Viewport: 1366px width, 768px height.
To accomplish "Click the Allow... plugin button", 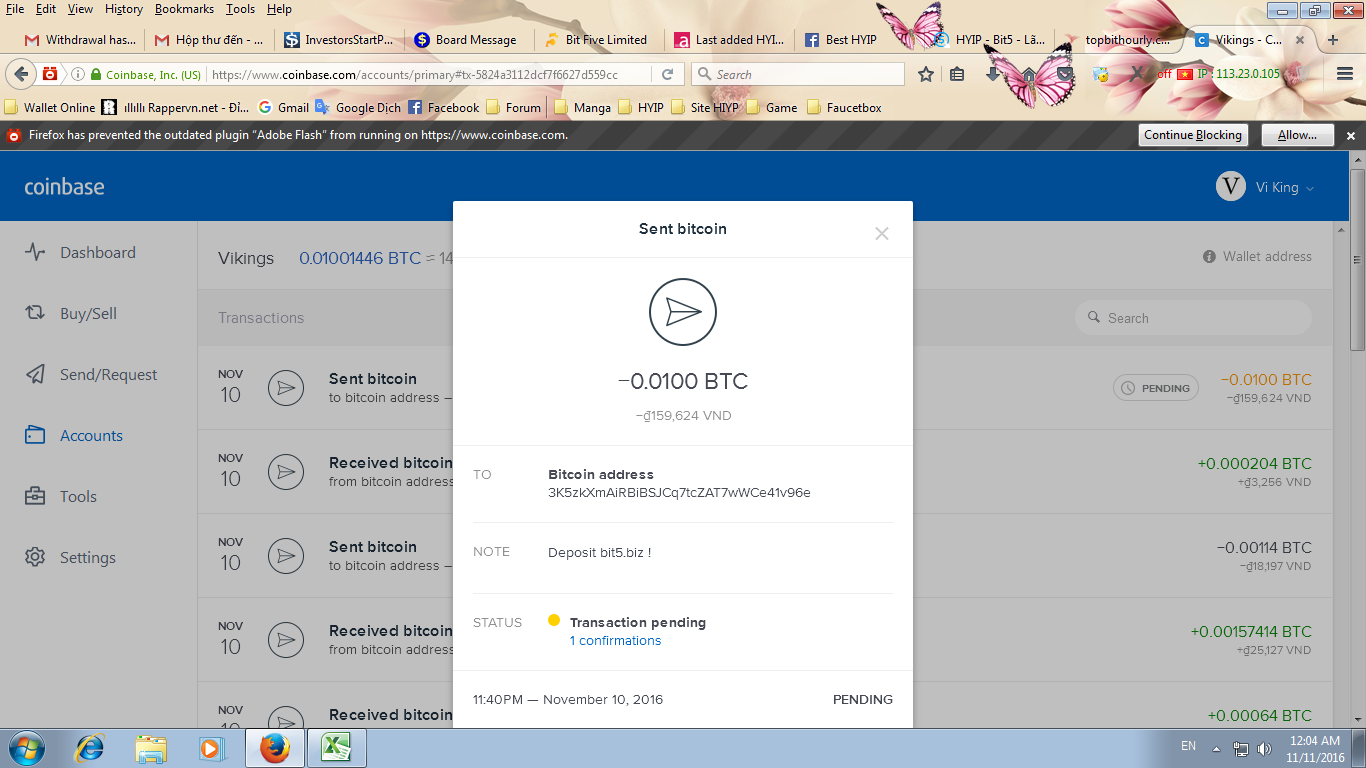I will pyautogui.click(x=1296, y=135).
